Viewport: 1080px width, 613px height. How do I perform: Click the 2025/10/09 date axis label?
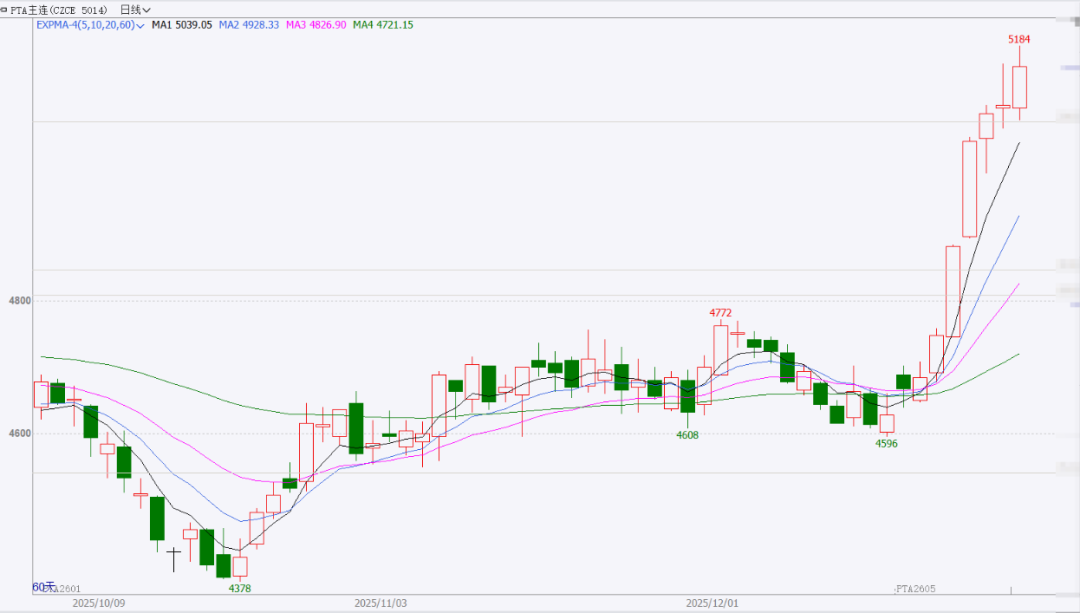99,603
